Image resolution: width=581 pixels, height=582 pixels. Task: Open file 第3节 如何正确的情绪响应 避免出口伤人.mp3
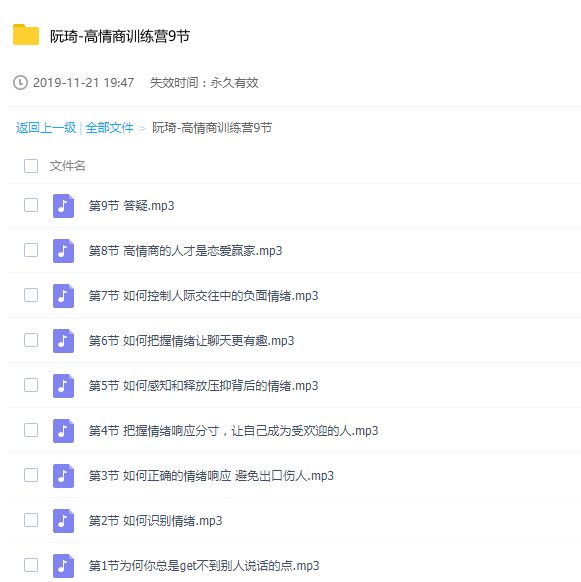(211, 476)
